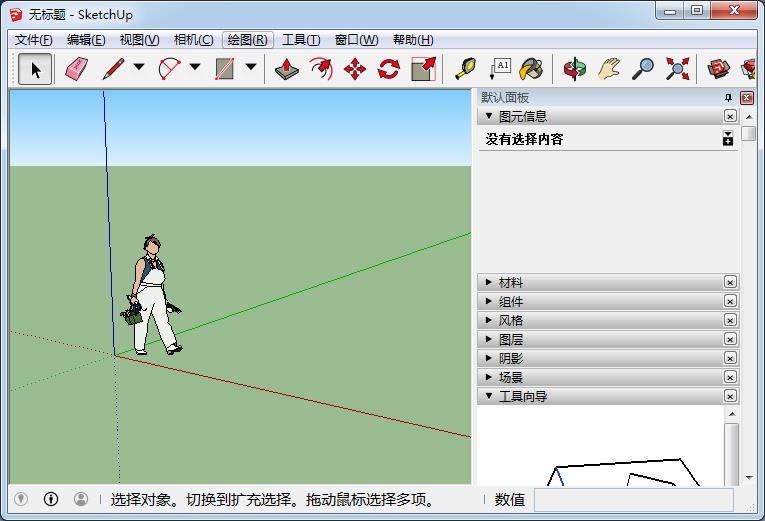Open the 文件(F) menu

pos(34,40)
